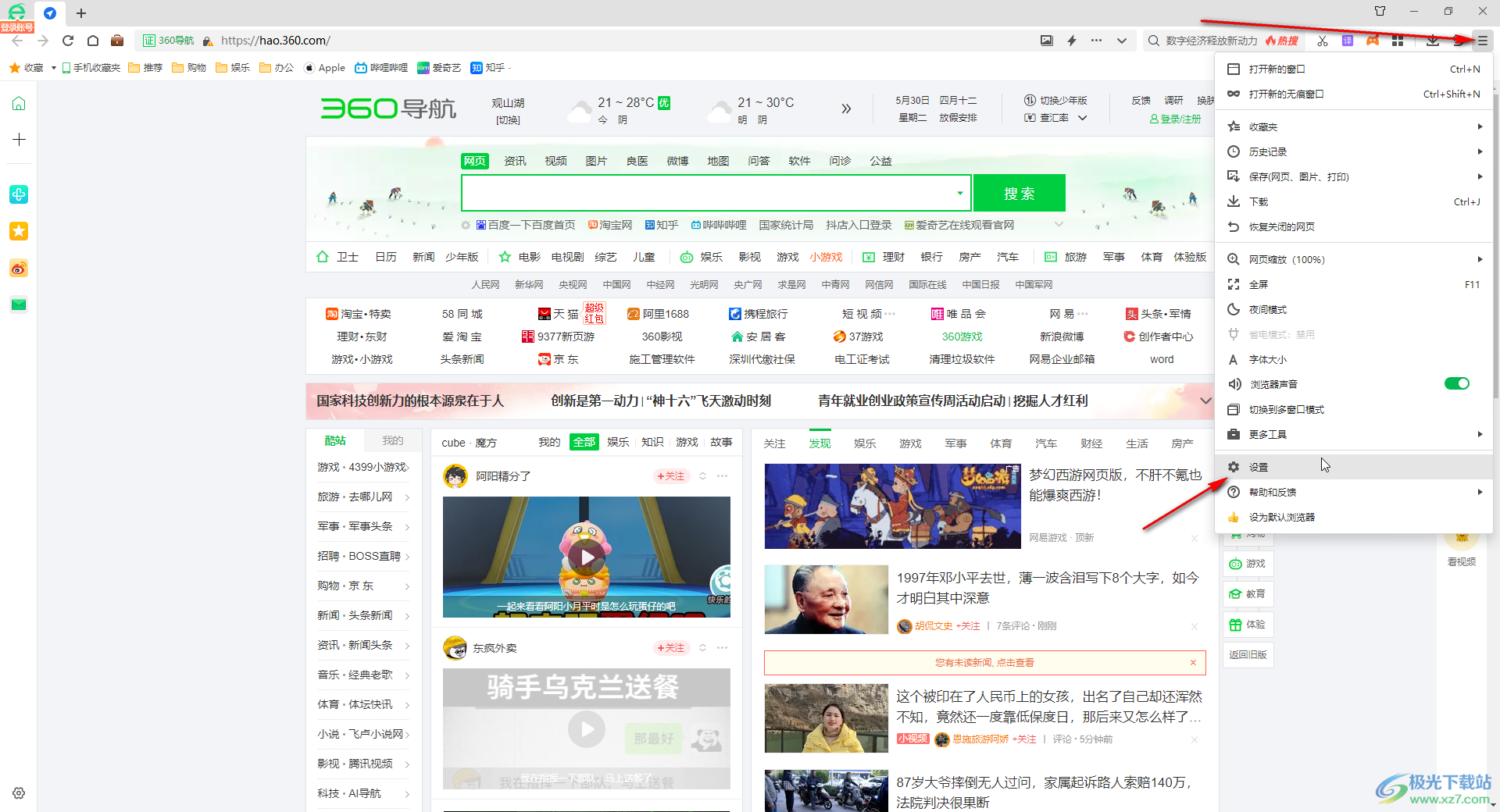
Task: Open the sidebar yellow star favorites icon
Action: pyautogui.click(x=19, y=231)
